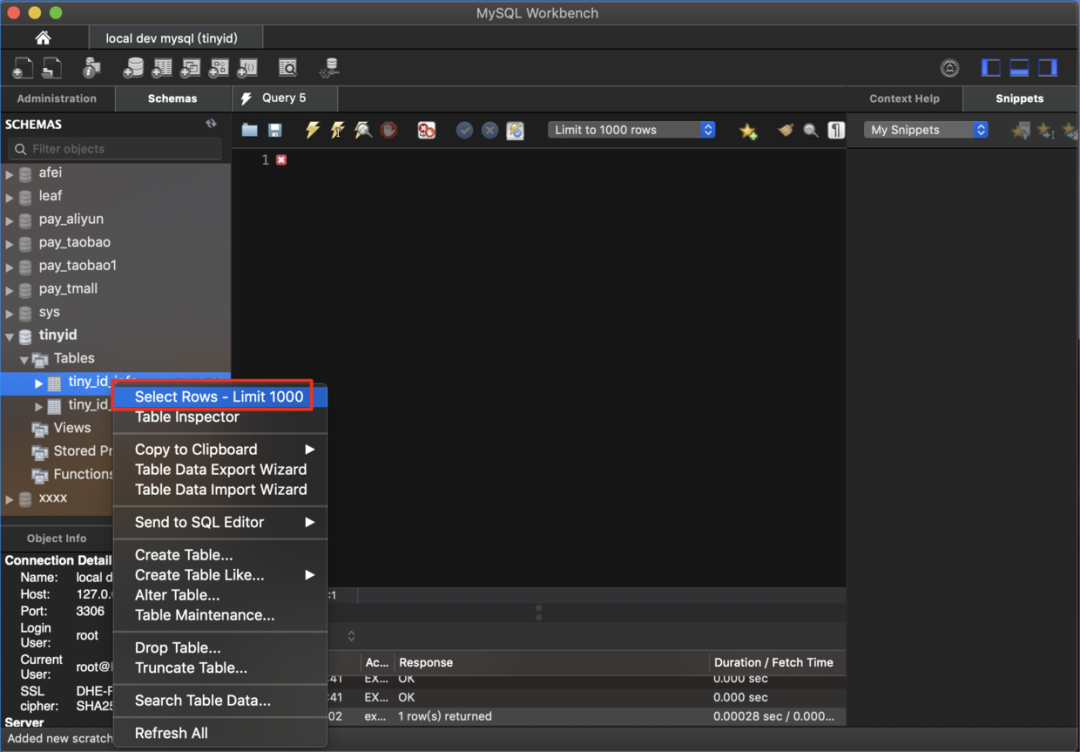The image size is (1080, 752).
Task: Click the Snippets tab
Action: [x=1019, y=98]
